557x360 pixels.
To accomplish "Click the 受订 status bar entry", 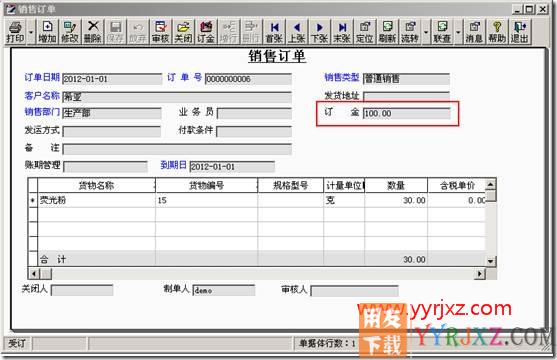I will [x=17, y=343].
